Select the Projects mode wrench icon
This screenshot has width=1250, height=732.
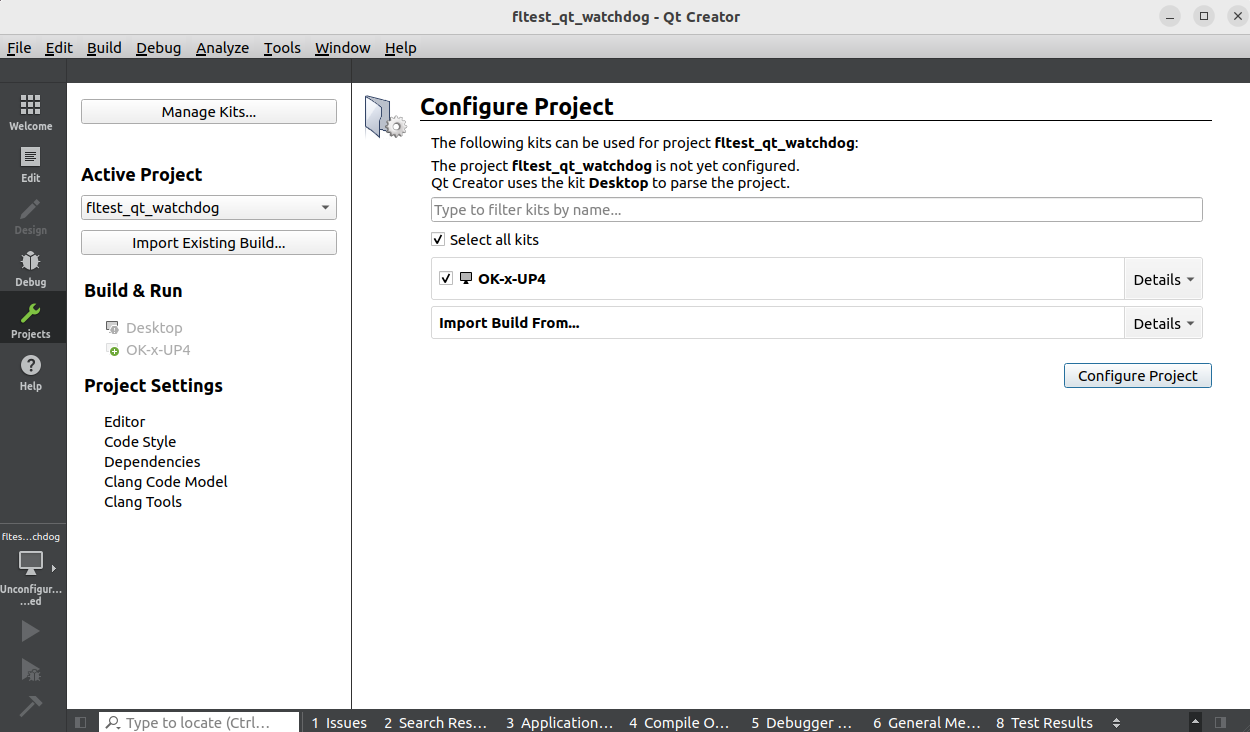pos(31,313)
